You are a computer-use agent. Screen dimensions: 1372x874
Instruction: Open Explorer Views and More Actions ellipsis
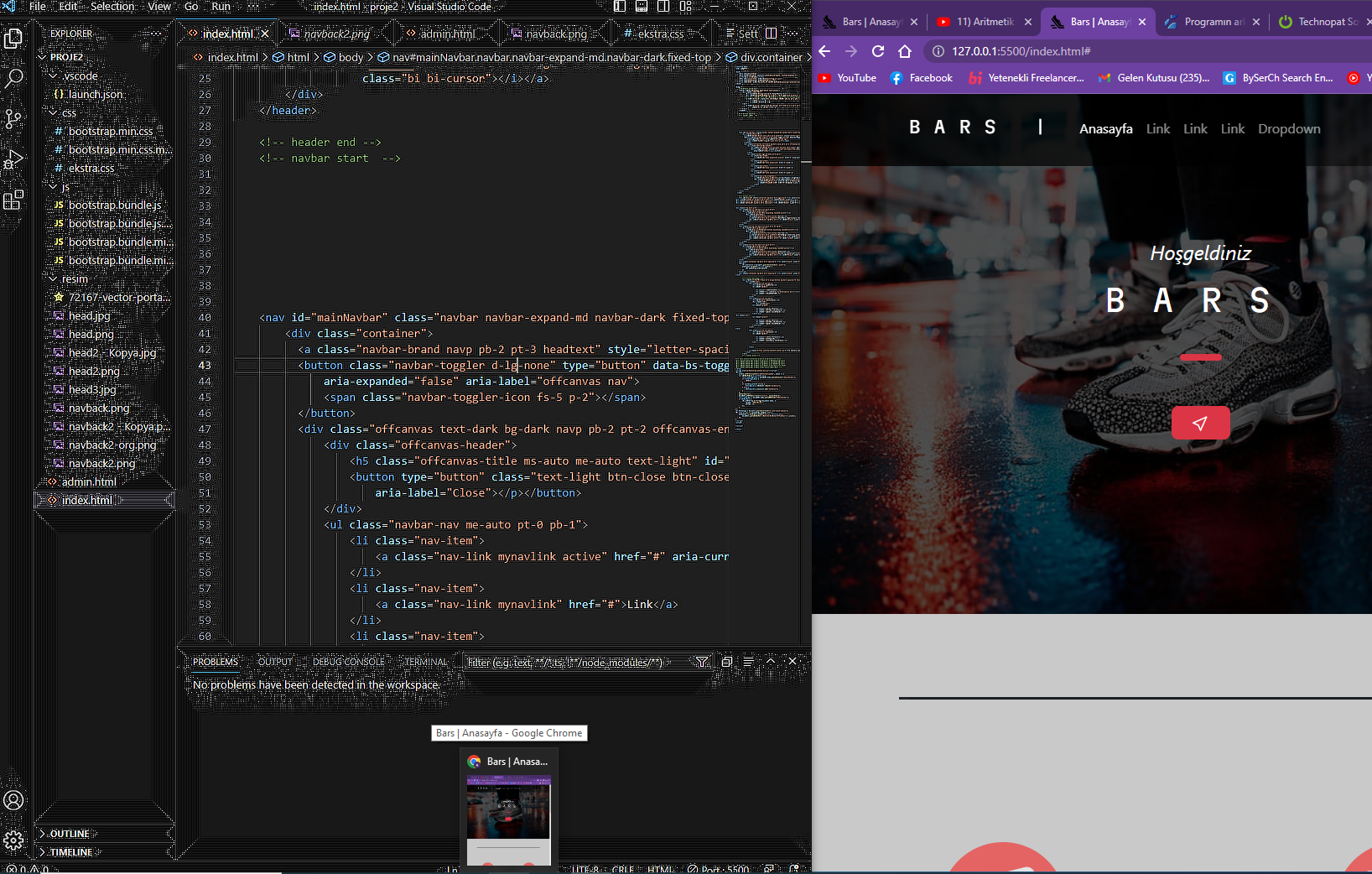tap(157, 34)
